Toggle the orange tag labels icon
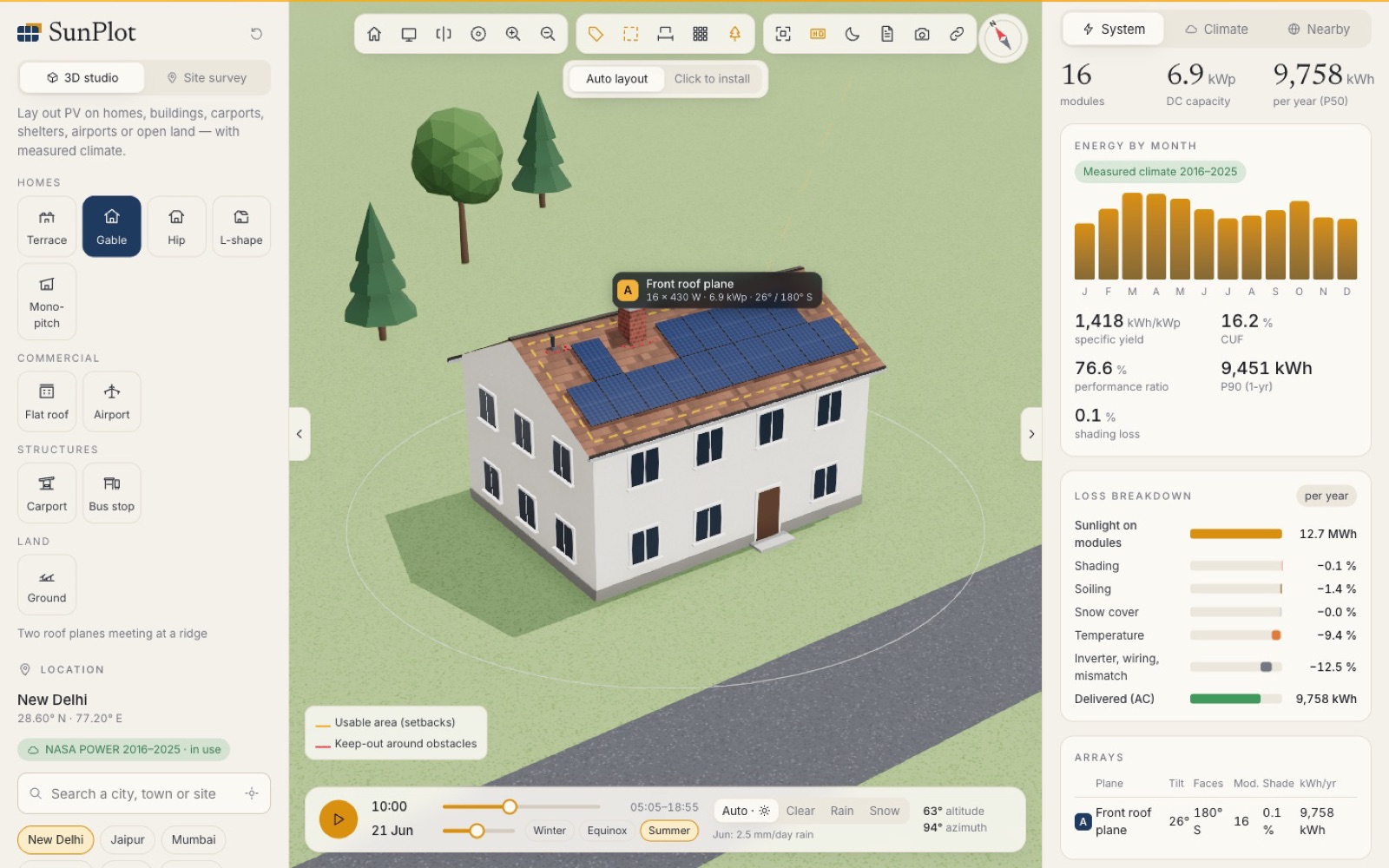1389x868 pixels. click(x=596, y=34)
